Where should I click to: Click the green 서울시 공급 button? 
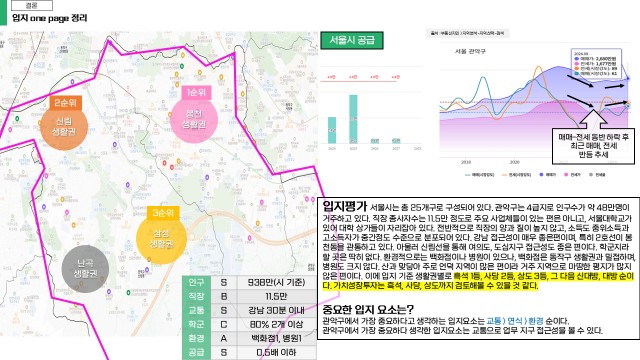tap(352, 40)
